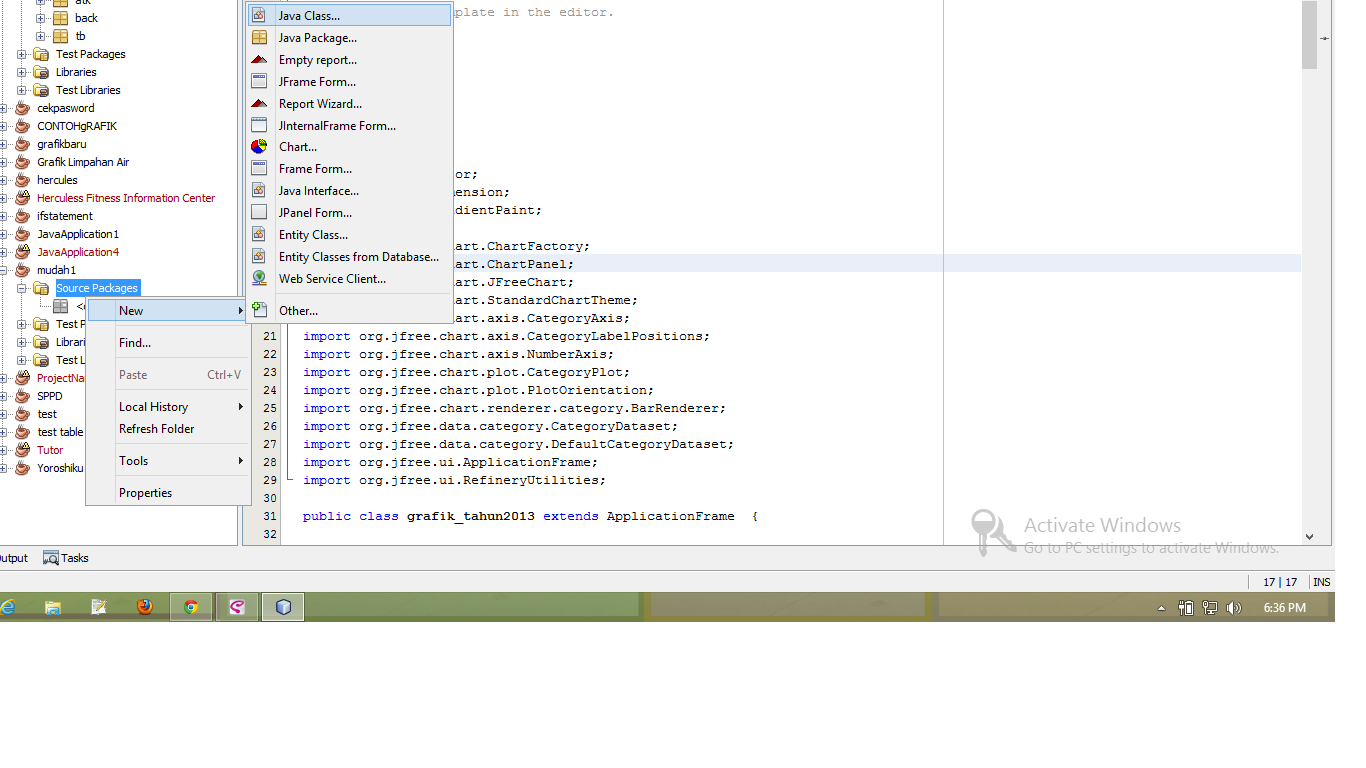Expand the Libraries node

point(20,72)
